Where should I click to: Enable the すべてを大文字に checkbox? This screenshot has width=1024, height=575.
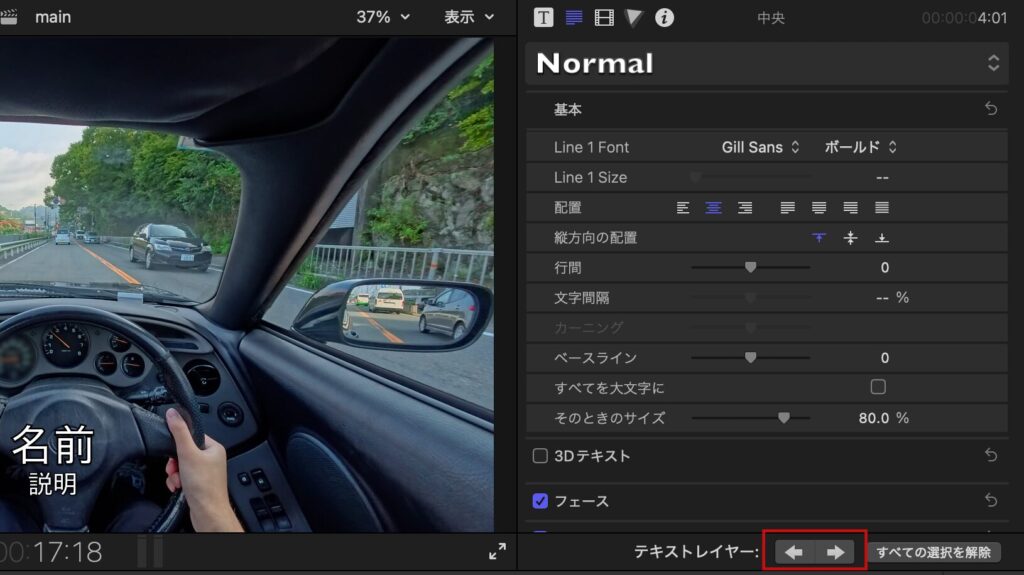point(878,387)
